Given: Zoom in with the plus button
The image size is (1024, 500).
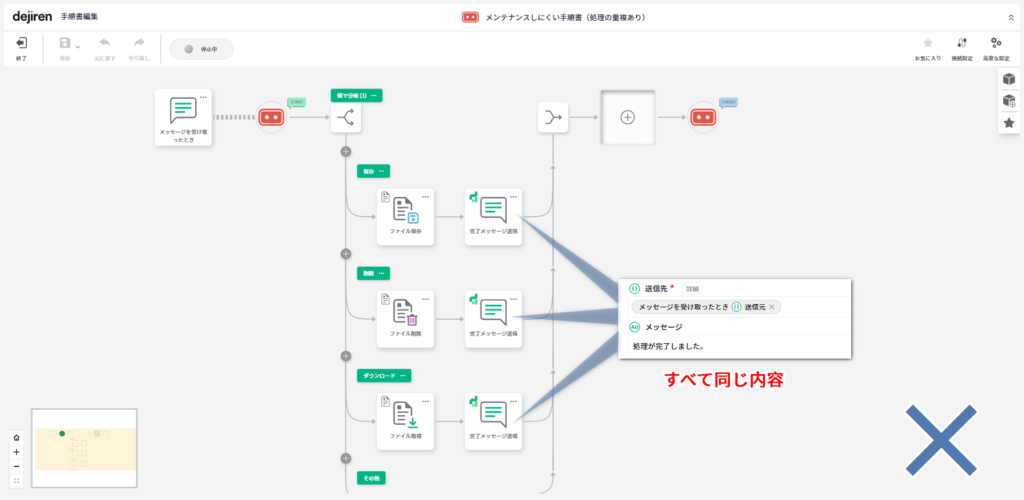Looking at the screenshot, I should [16, 452].
